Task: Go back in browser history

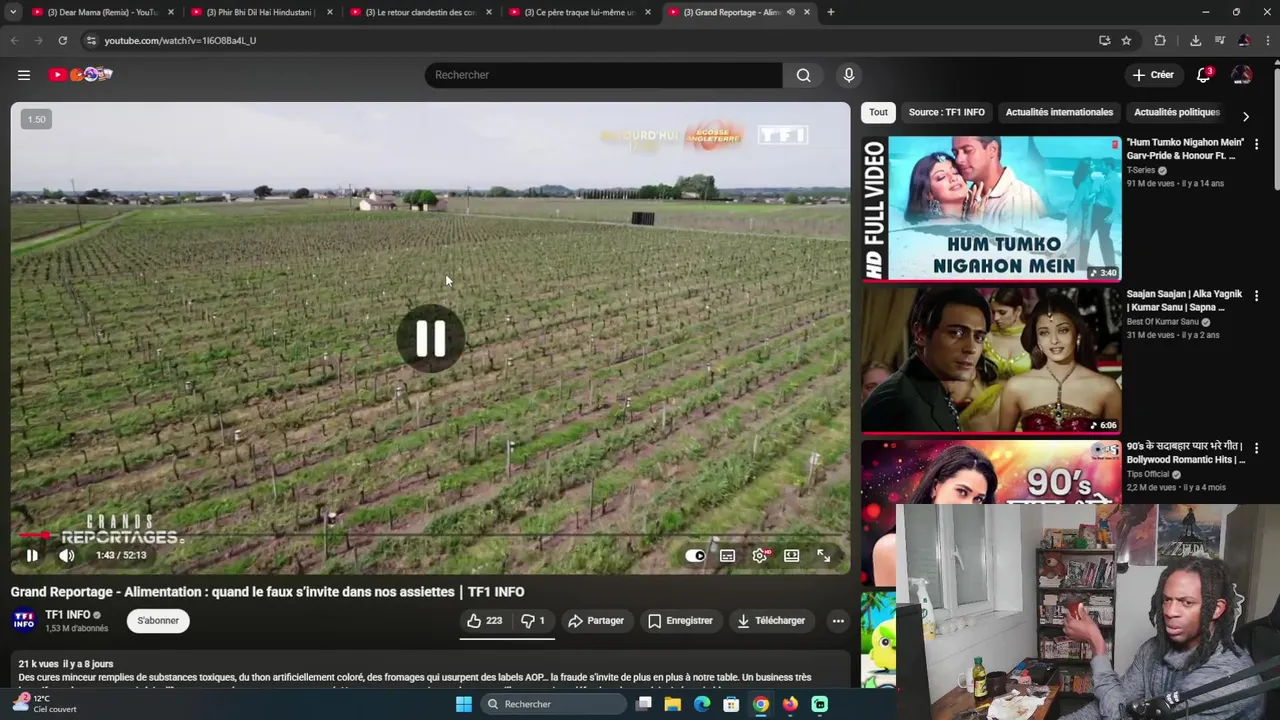Action: (x=14, y=40)
